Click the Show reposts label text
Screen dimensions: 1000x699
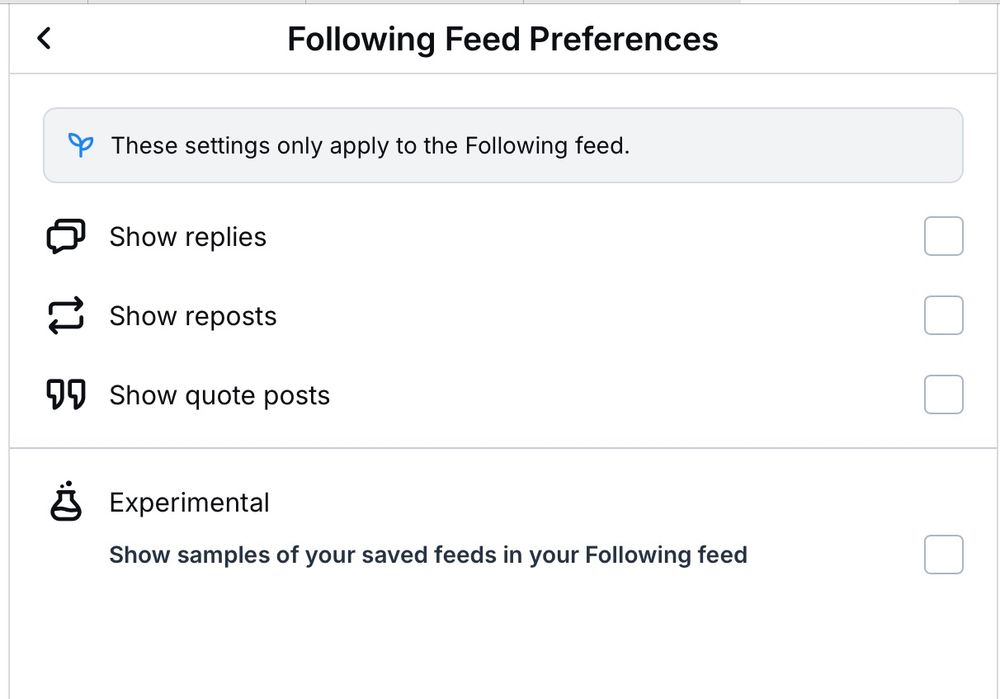[x=193, y=316]
